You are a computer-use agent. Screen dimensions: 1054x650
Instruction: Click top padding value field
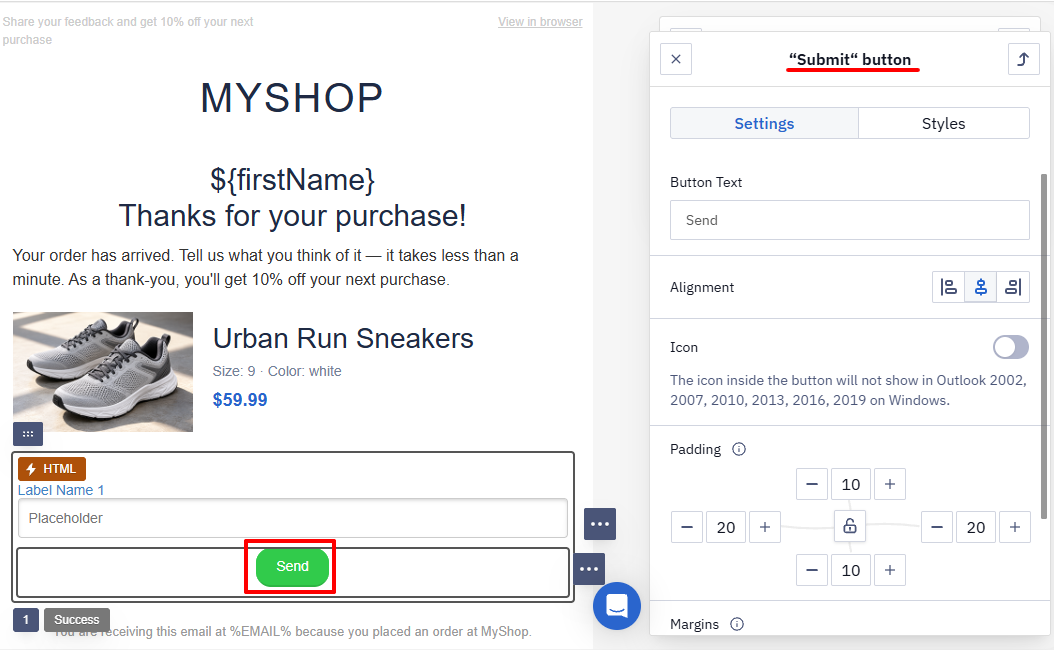(851, 484)
